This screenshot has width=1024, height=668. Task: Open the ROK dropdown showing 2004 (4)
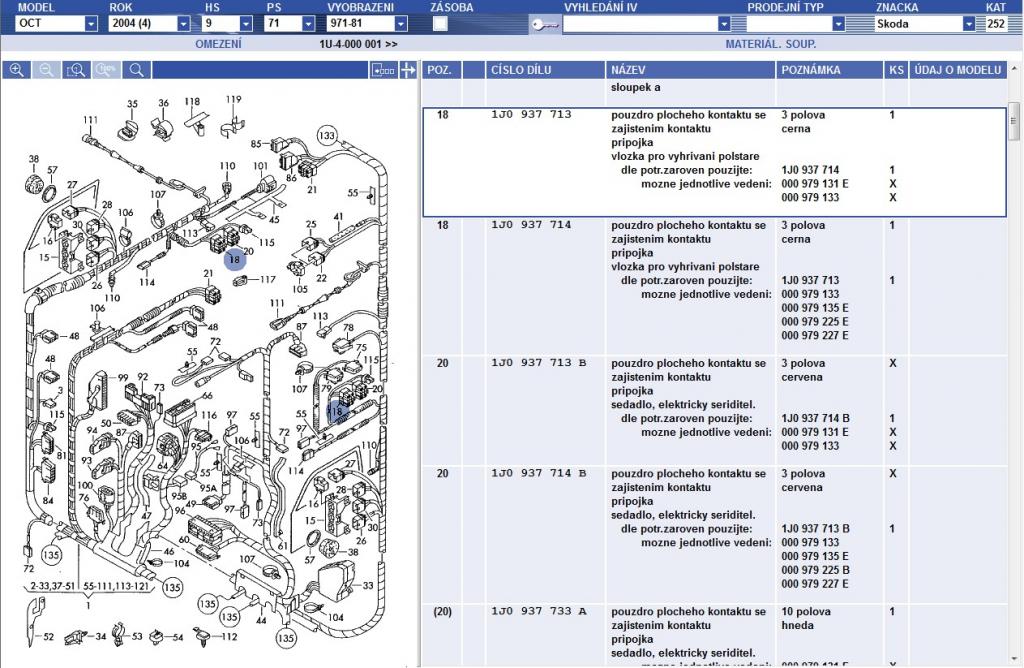point(184,24)
